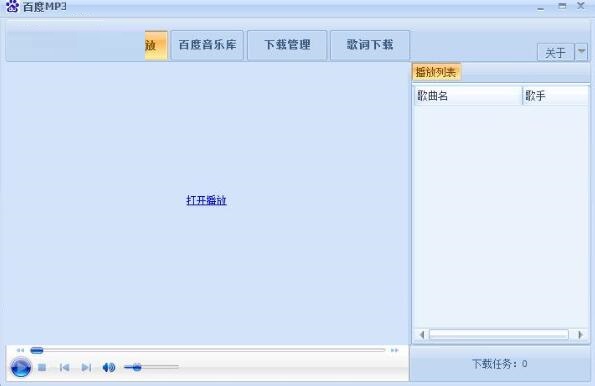The height and width of the screenshot is (386, 595).
Task: Switch to the 下载管理 tab
Action: pyautogui.click(x=287, y=45)
